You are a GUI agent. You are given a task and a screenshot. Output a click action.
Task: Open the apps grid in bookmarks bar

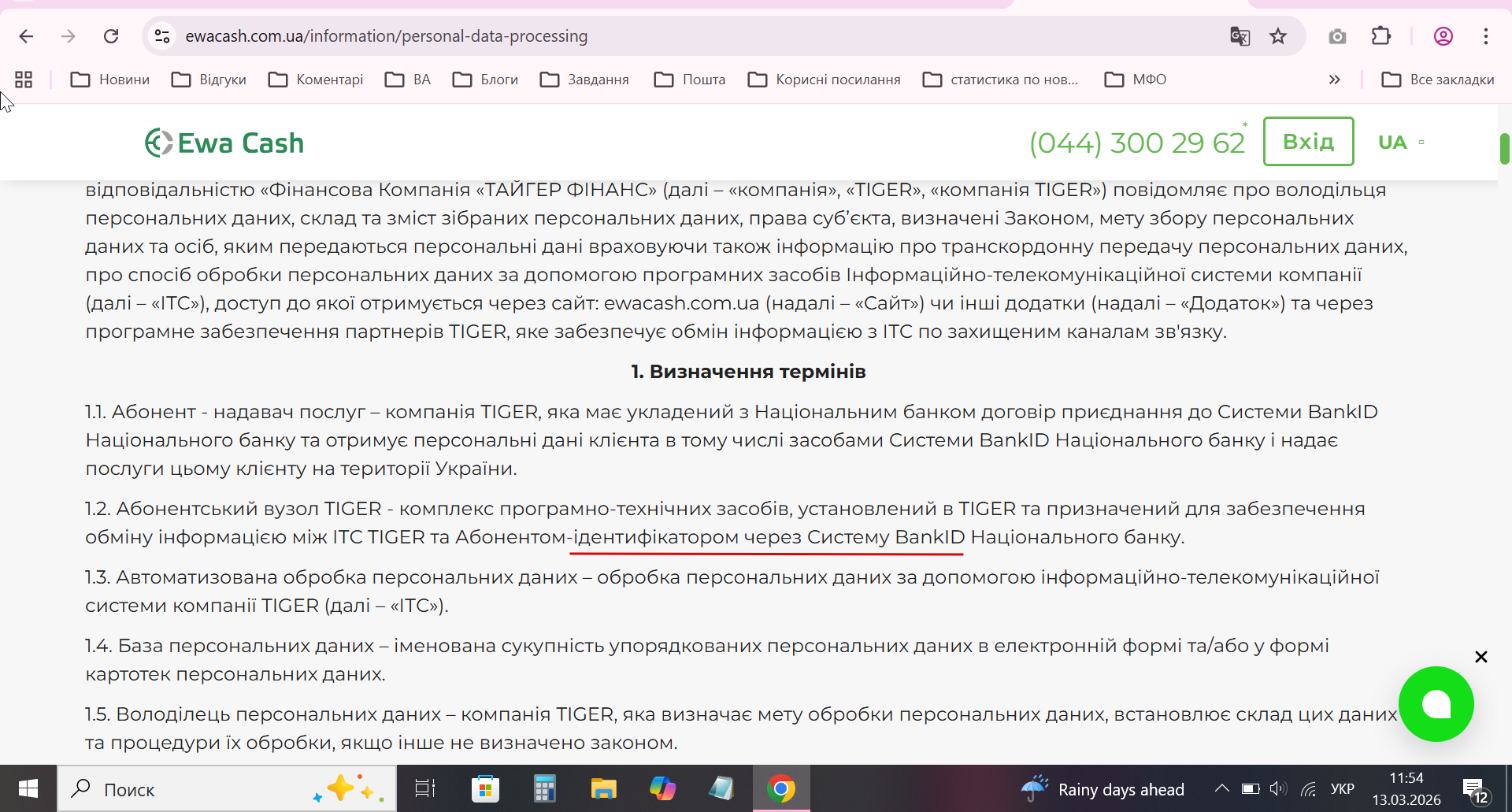(x=24, y=80)
